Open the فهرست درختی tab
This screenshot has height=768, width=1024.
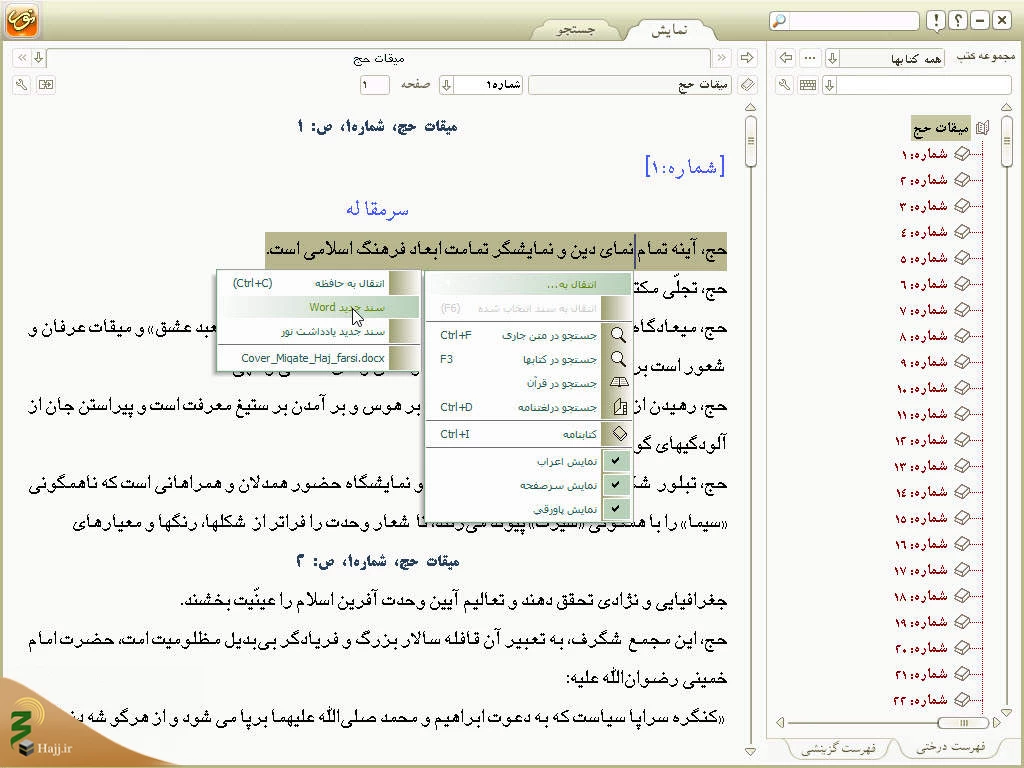tap(950, 746)
